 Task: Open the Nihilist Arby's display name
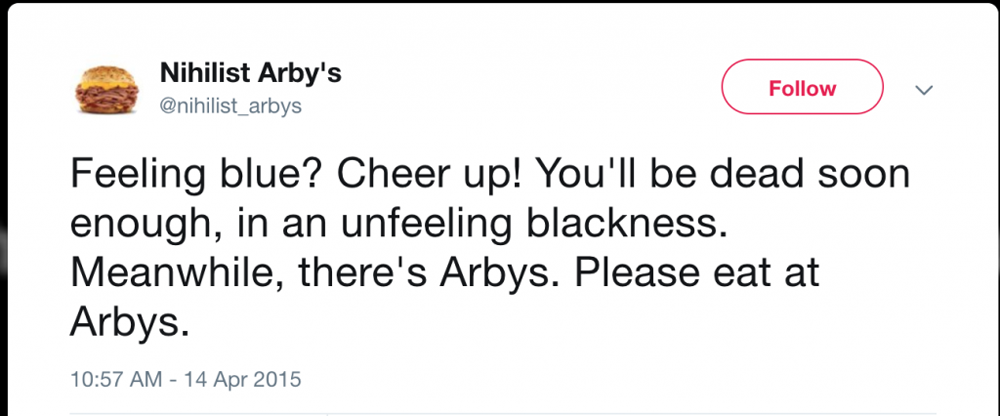(251, 74)
